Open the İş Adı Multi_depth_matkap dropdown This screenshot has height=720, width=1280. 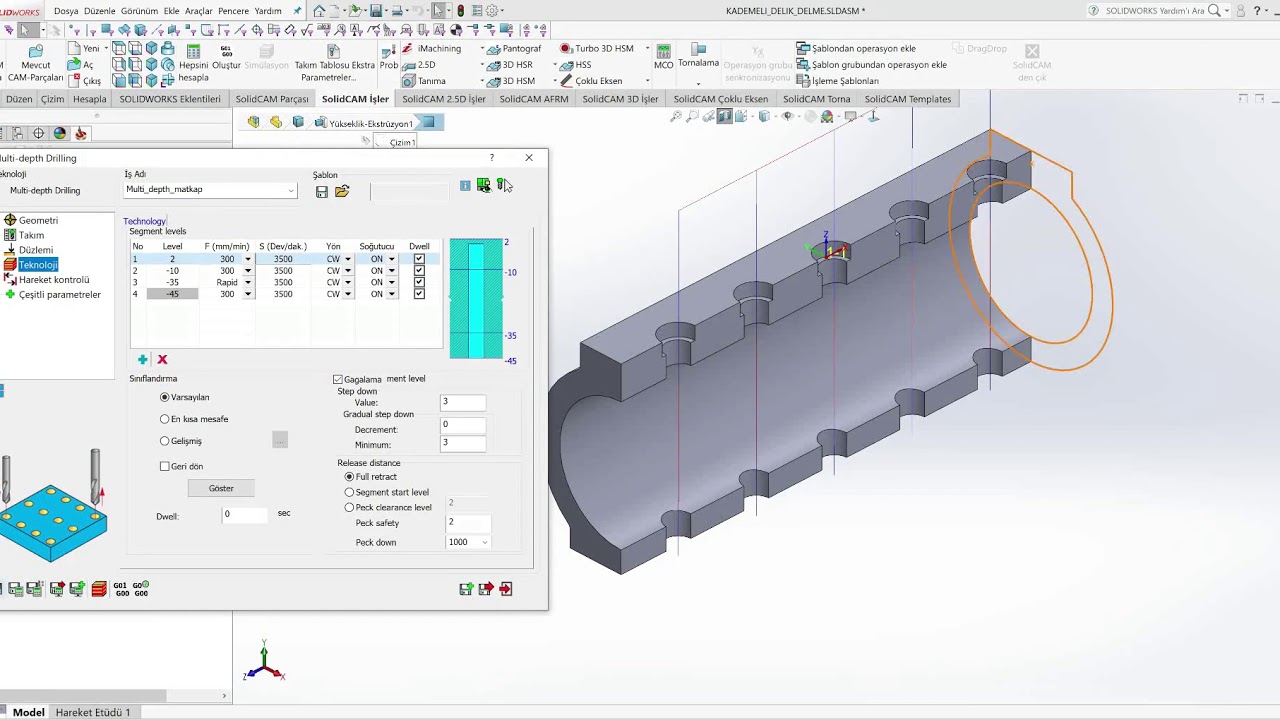tap(291, 190)
